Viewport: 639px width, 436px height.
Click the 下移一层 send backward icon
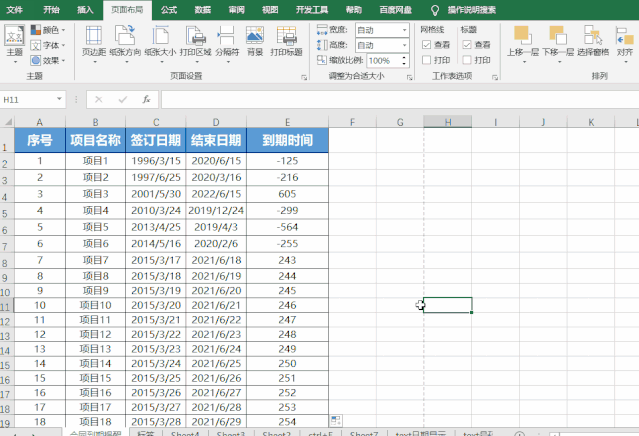pyautogui.click(x=558, y=35)
